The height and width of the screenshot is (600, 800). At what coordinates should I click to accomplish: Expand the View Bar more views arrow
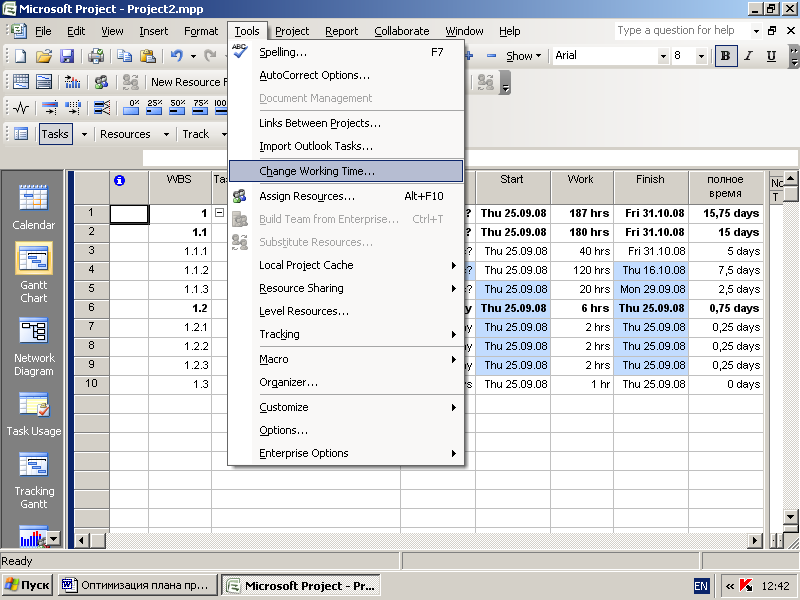pyautogui.click(x=53, y=538)
